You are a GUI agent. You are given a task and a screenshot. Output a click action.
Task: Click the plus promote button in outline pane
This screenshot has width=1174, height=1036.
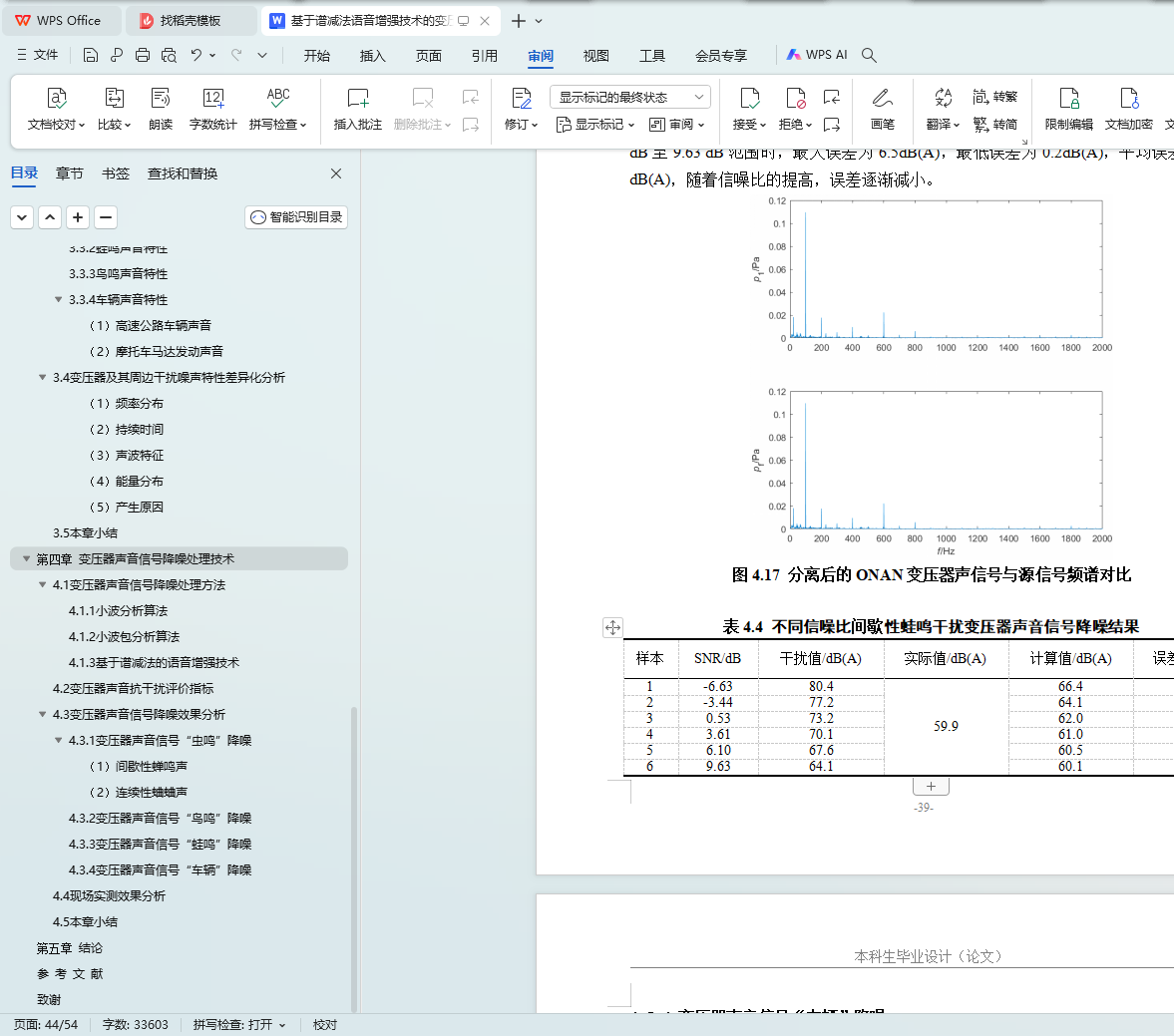coord(78,217)
